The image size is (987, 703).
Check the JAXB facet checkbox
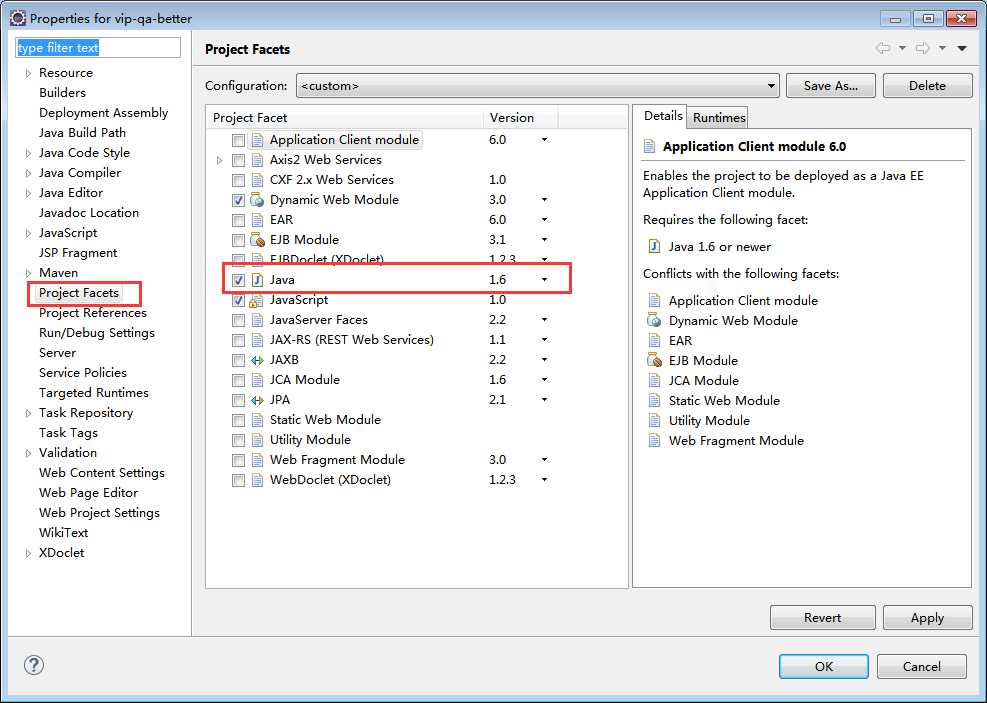238,361
